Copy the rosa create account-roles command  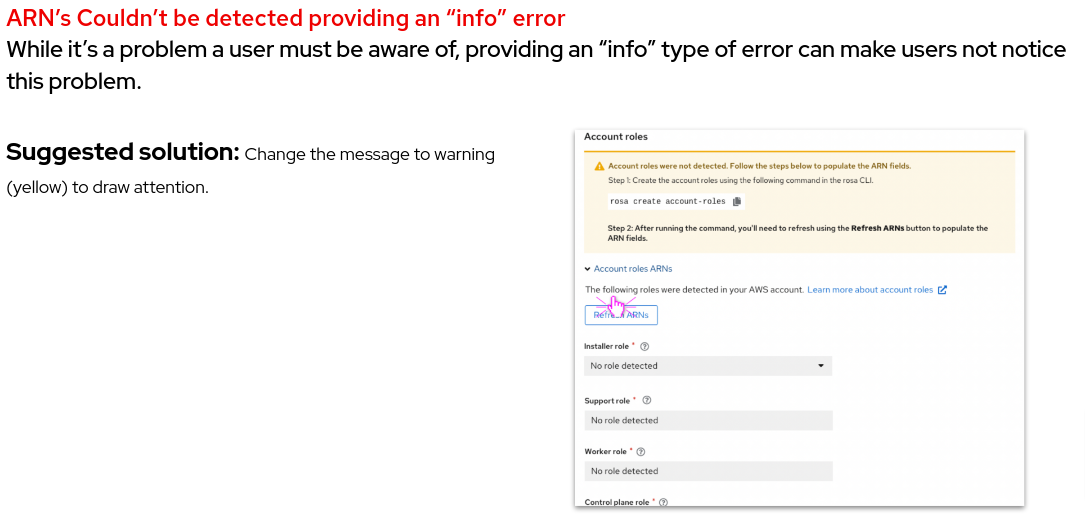tap(737, 201)
